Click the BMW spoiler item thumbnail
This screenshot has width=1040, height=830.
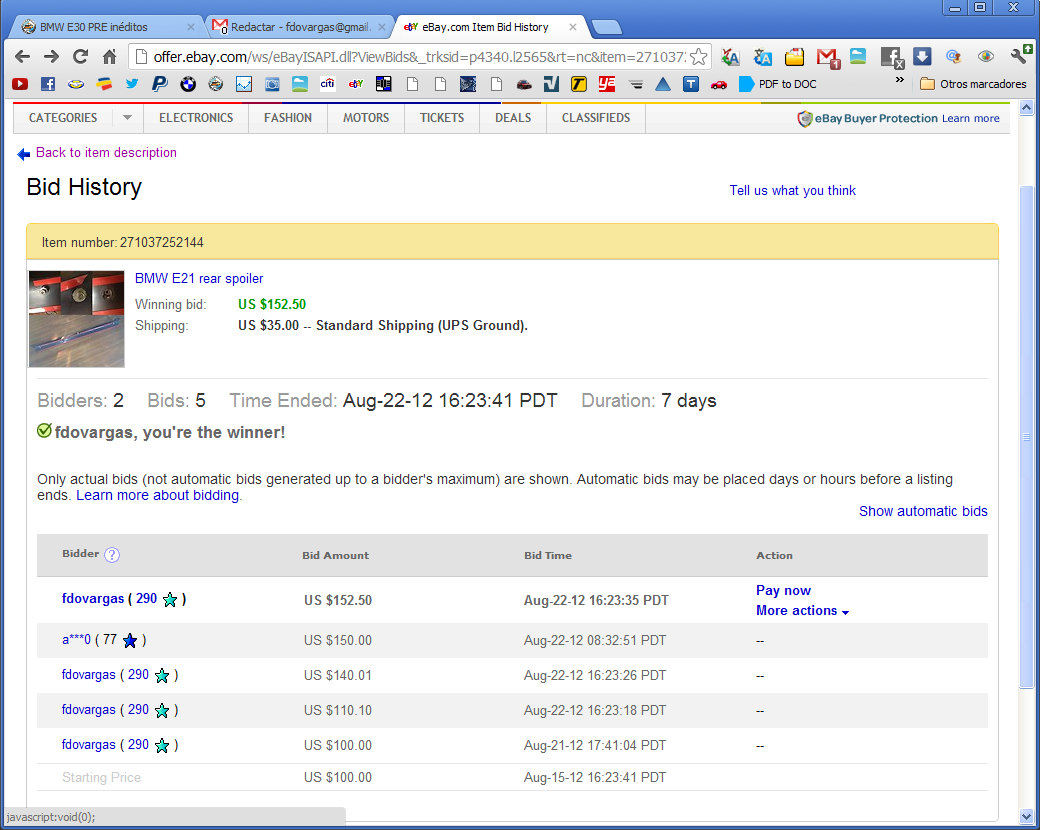tap(76, 318)
